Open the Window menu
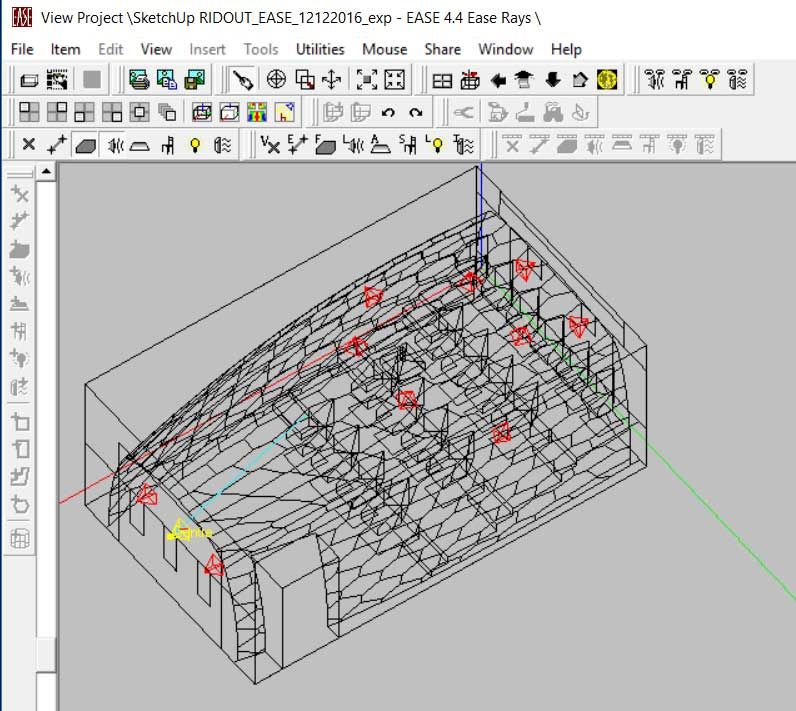 [505, 49]
